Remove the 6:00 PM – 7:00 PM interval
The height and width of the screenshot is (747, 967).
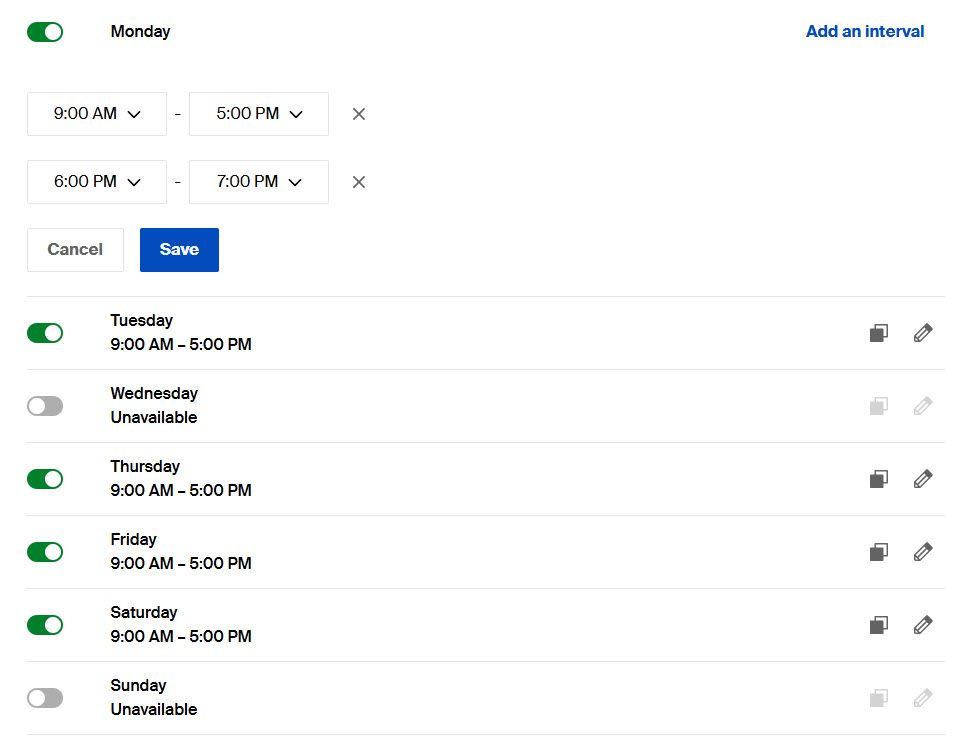[x=358, y=181]
